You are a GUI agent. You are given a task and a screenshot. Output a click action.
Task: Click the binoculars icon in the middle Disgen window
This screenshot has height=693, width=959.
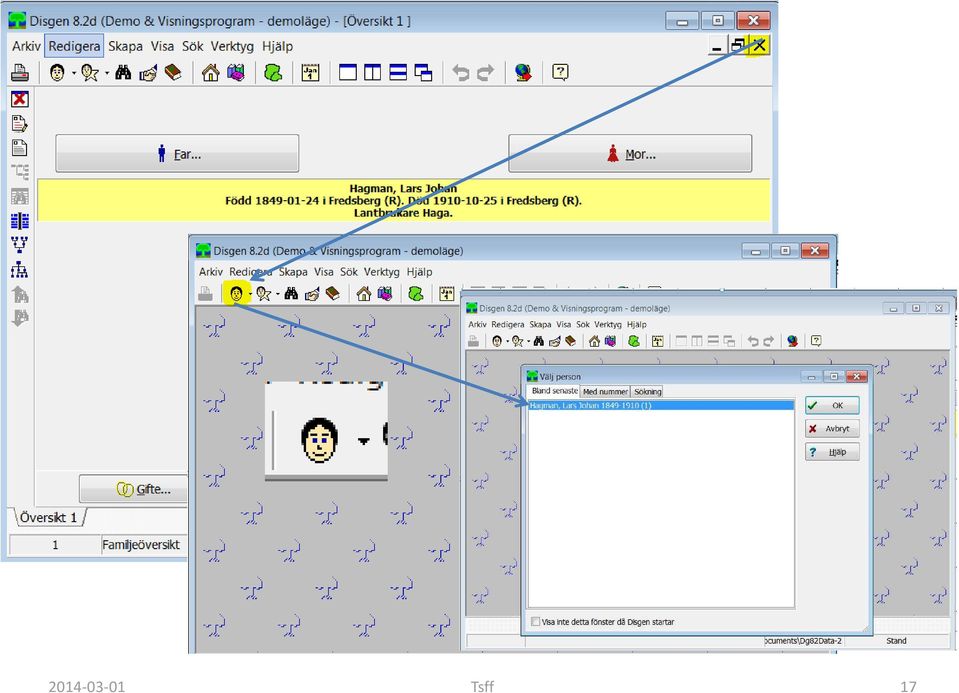pyautogui.click(x=291, y=294)
